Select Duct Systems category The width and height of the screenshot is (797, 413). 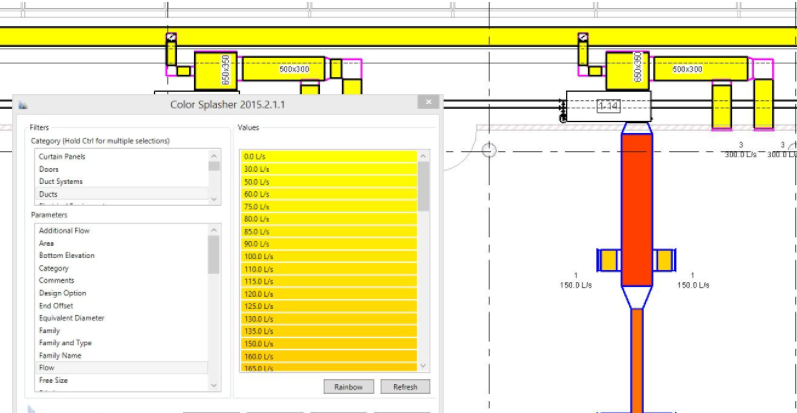coord(121,181)
